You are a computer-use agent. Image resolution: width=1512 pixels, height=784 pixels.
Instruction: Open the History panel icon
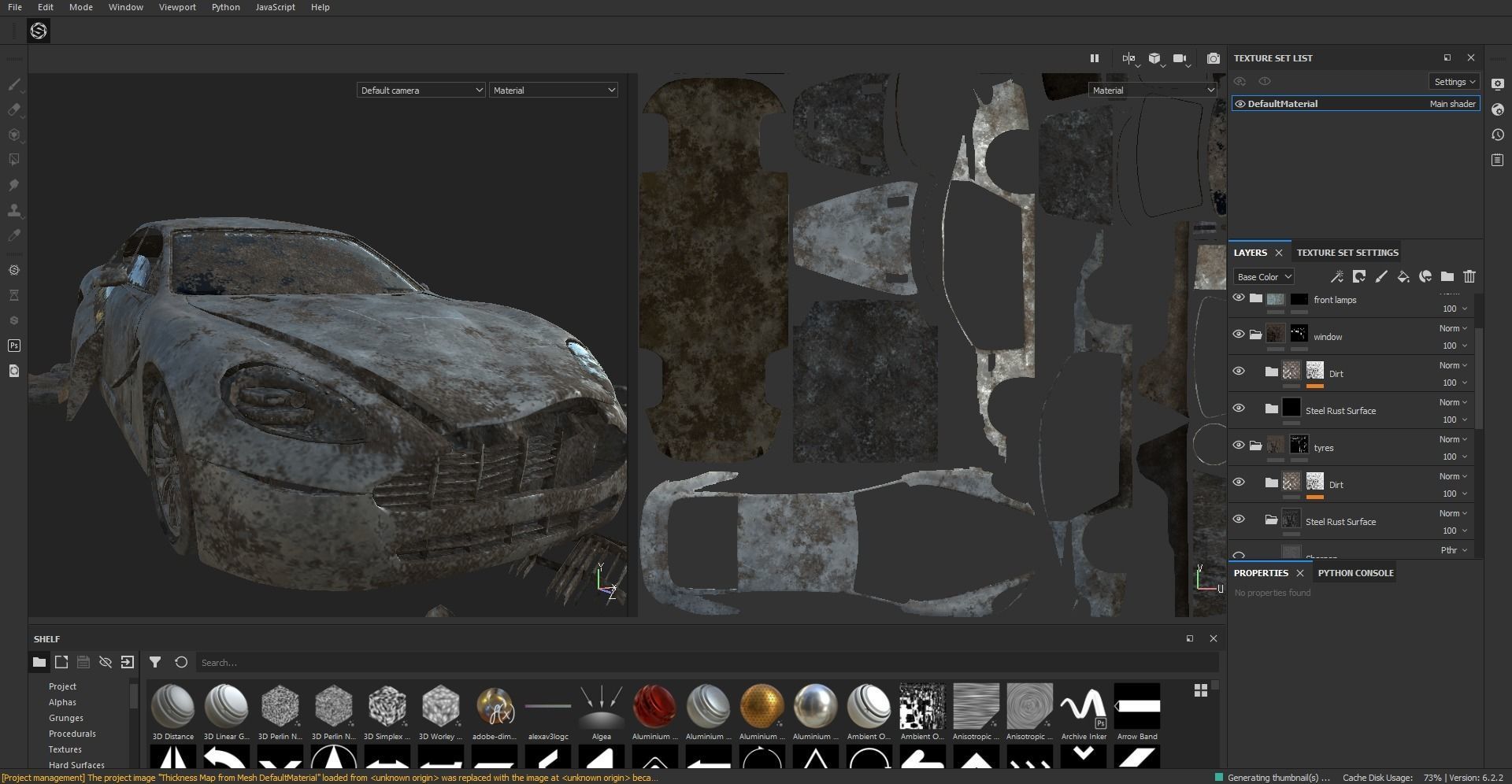point(1498,135)
